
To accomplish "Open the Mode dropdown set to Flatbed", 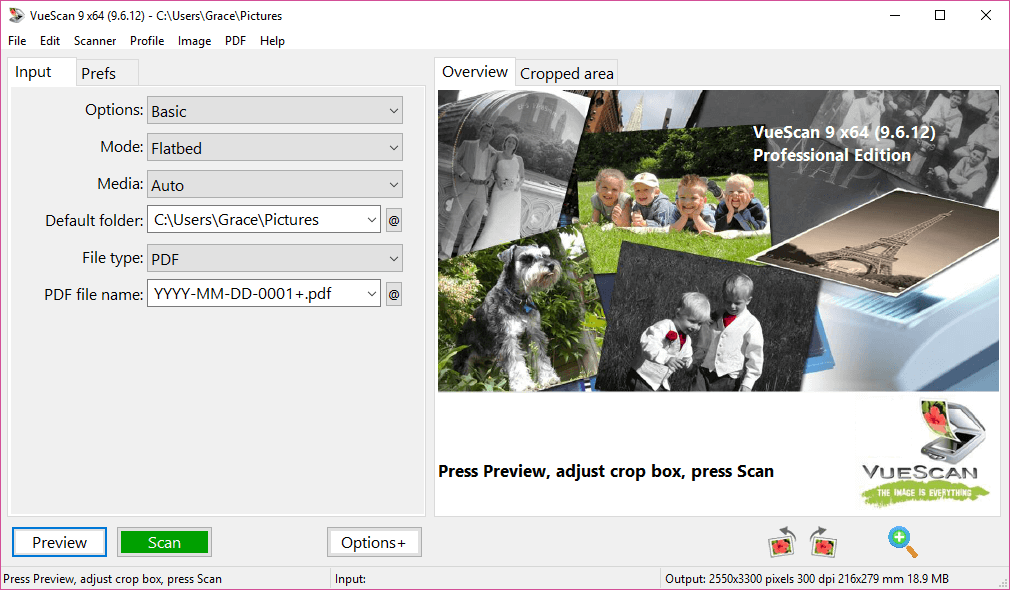I will [x=275, y=148].
